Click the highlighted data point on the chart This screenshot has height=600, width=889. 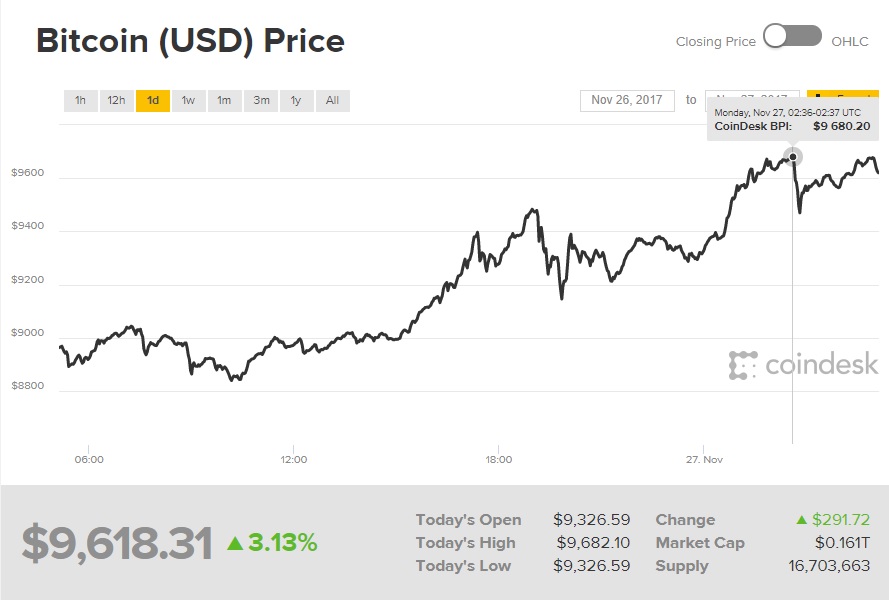point(793,157)
